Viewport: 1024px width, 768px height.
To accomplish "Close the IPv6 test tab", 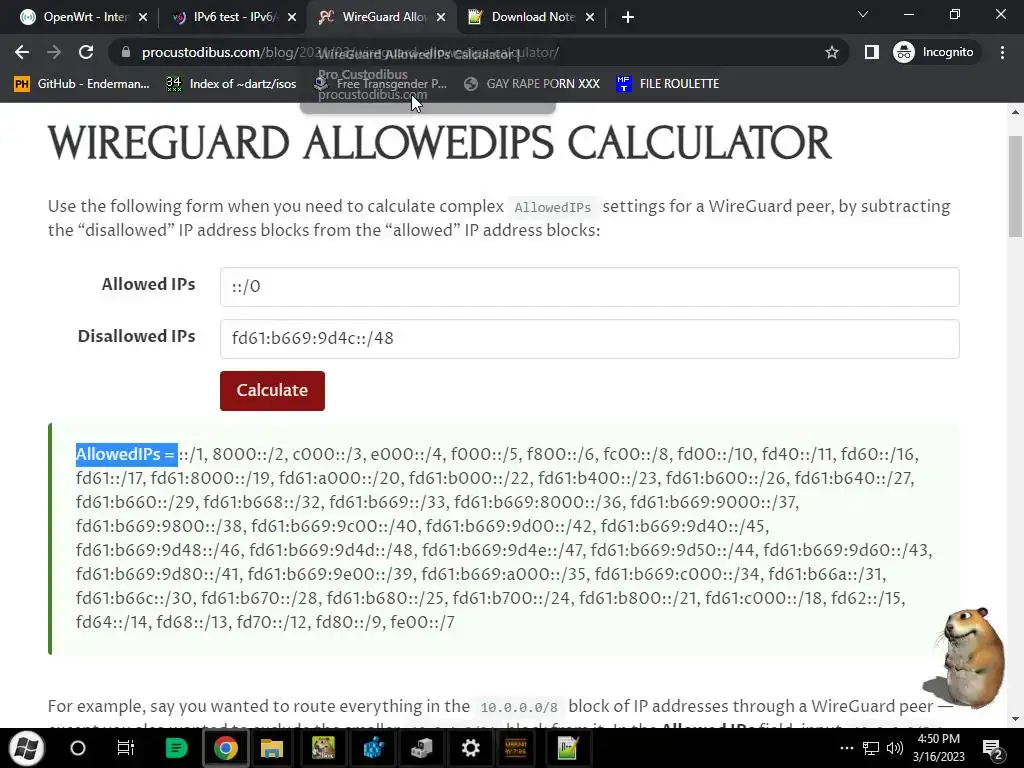I will pos(292,18).
